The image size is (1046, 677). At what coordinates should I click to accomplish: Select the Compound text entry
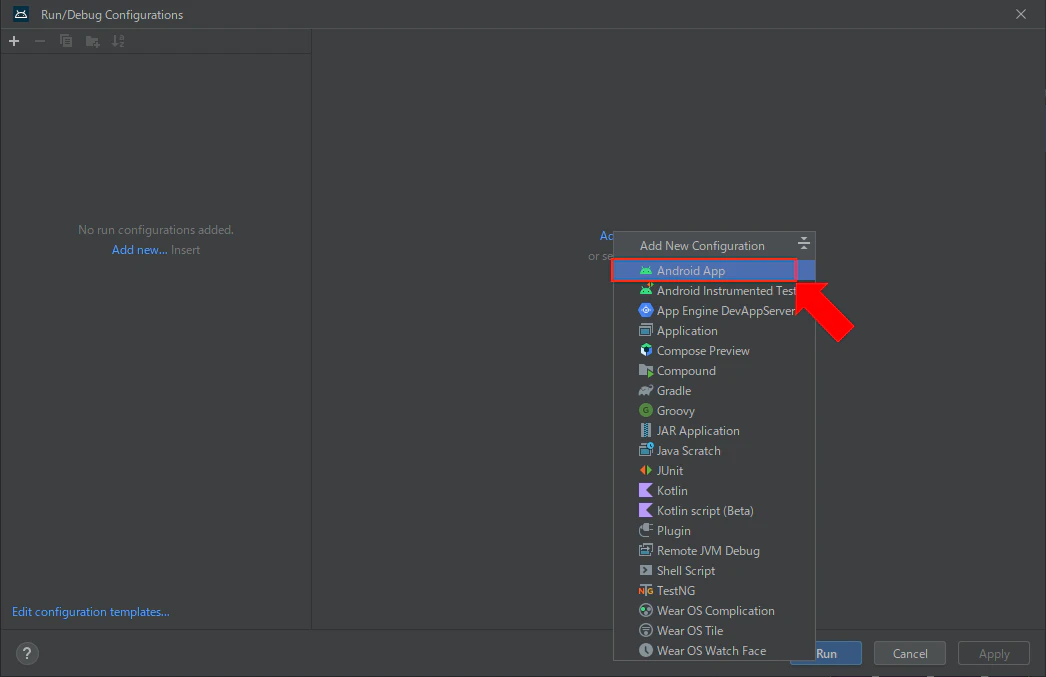pyautogui.click(x=686, y=371)
